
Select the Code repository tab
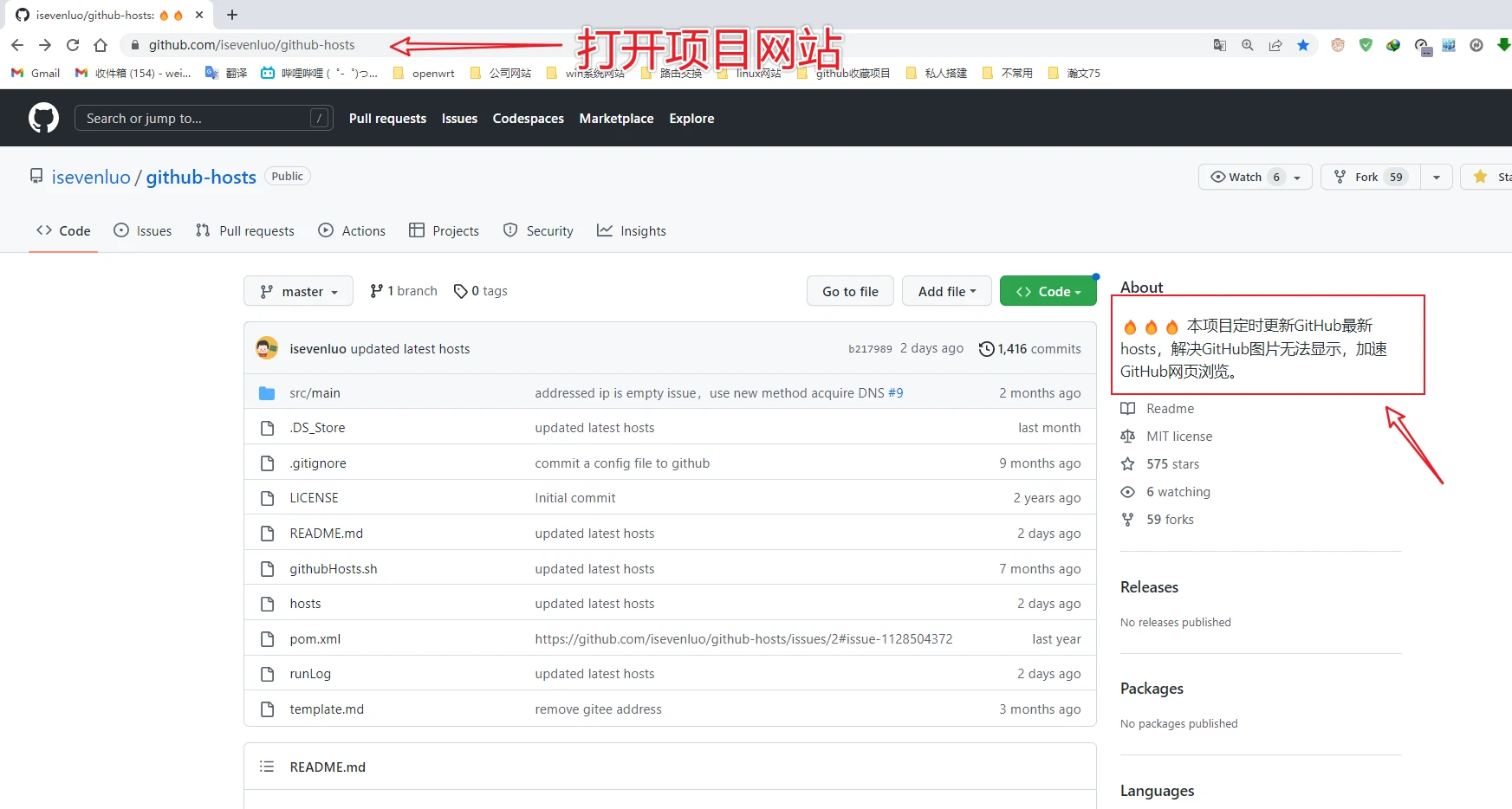(x=63, y=230)
